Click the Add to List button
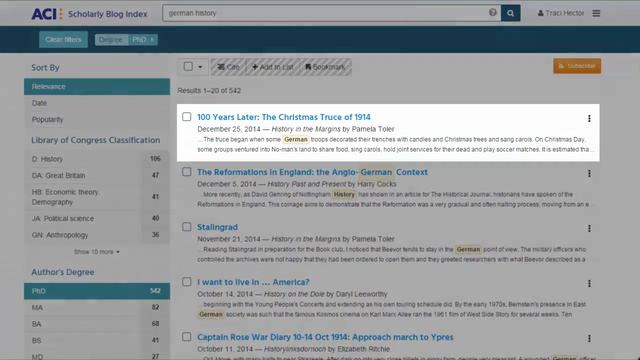The height and width of the screenshot is (360, 640). tap(273, 67)
